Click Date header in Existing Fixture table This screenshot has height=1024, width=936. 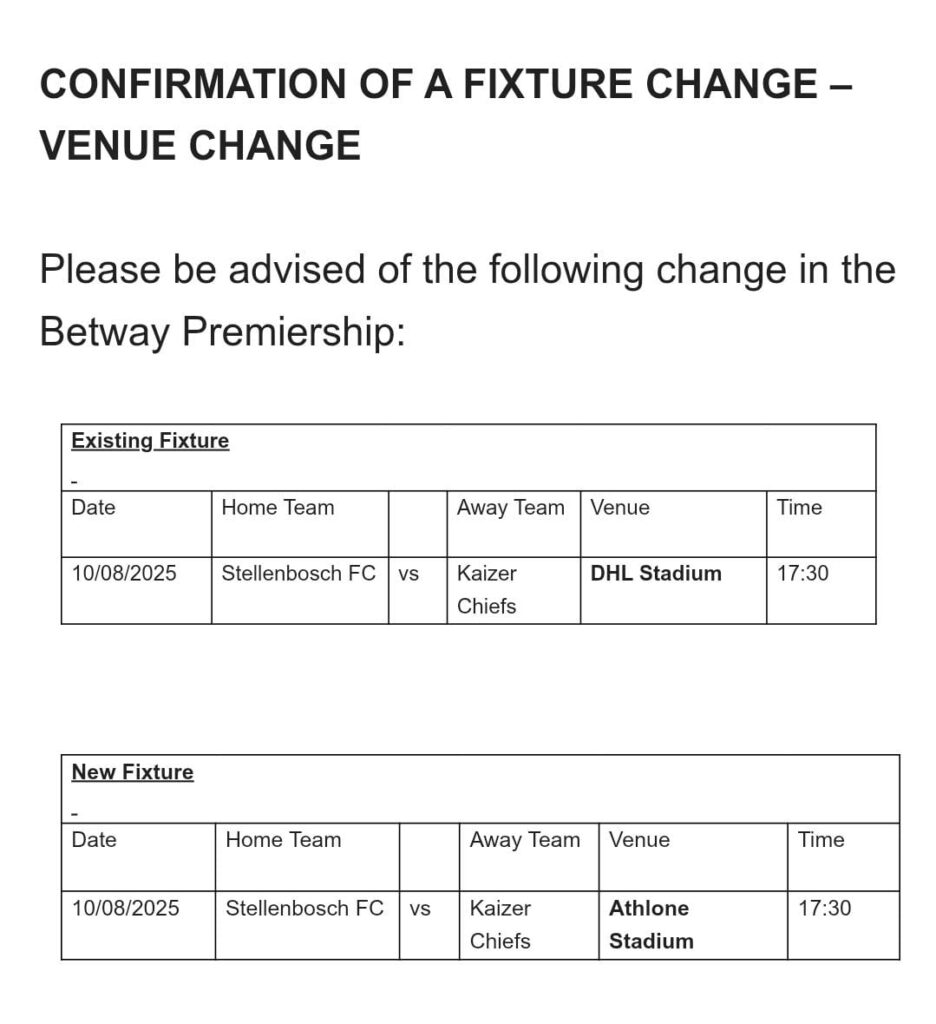[x=93, y=508]
